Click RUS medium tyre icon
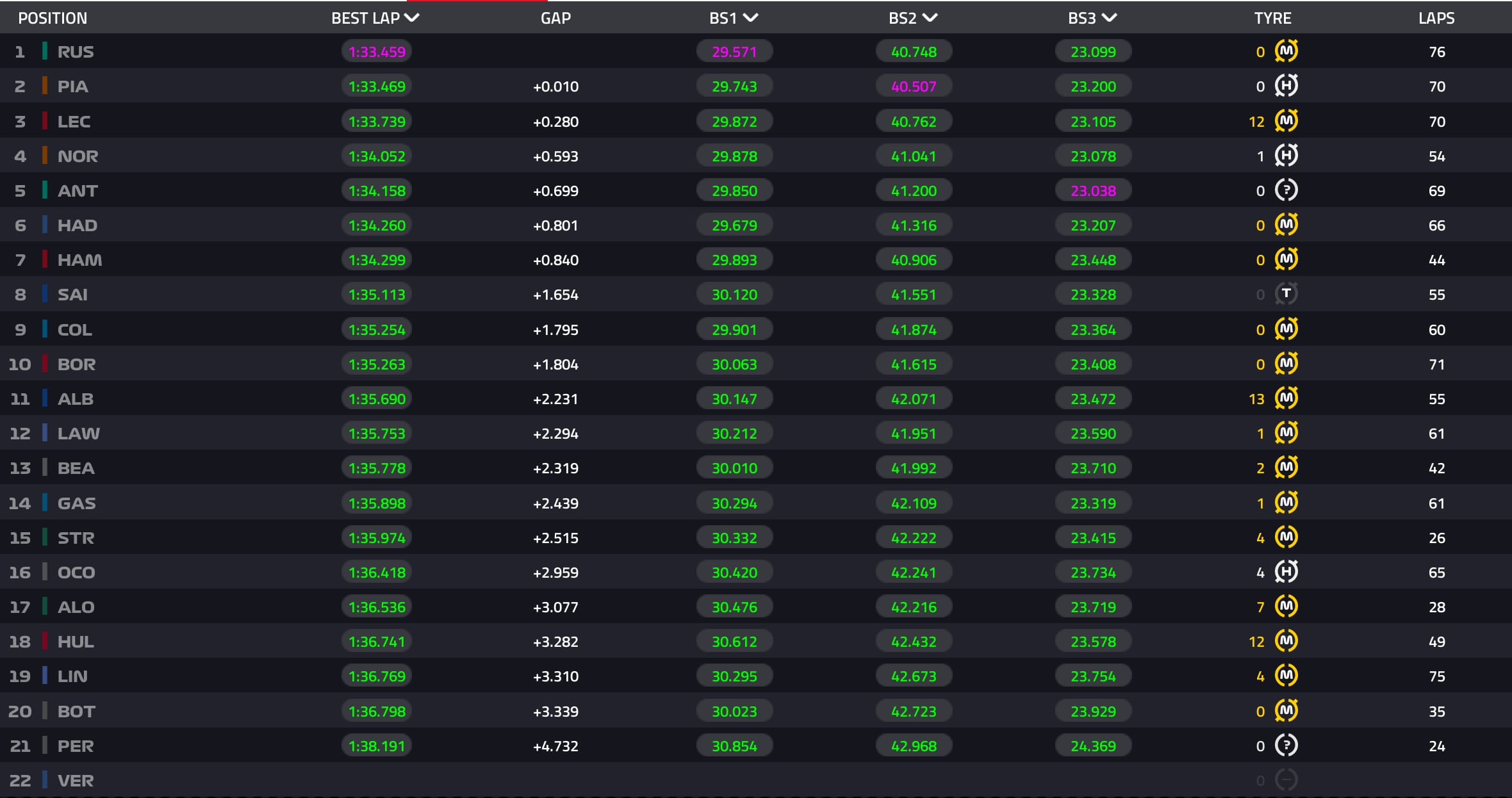1512x798 pixels. tap(1286, 51)
